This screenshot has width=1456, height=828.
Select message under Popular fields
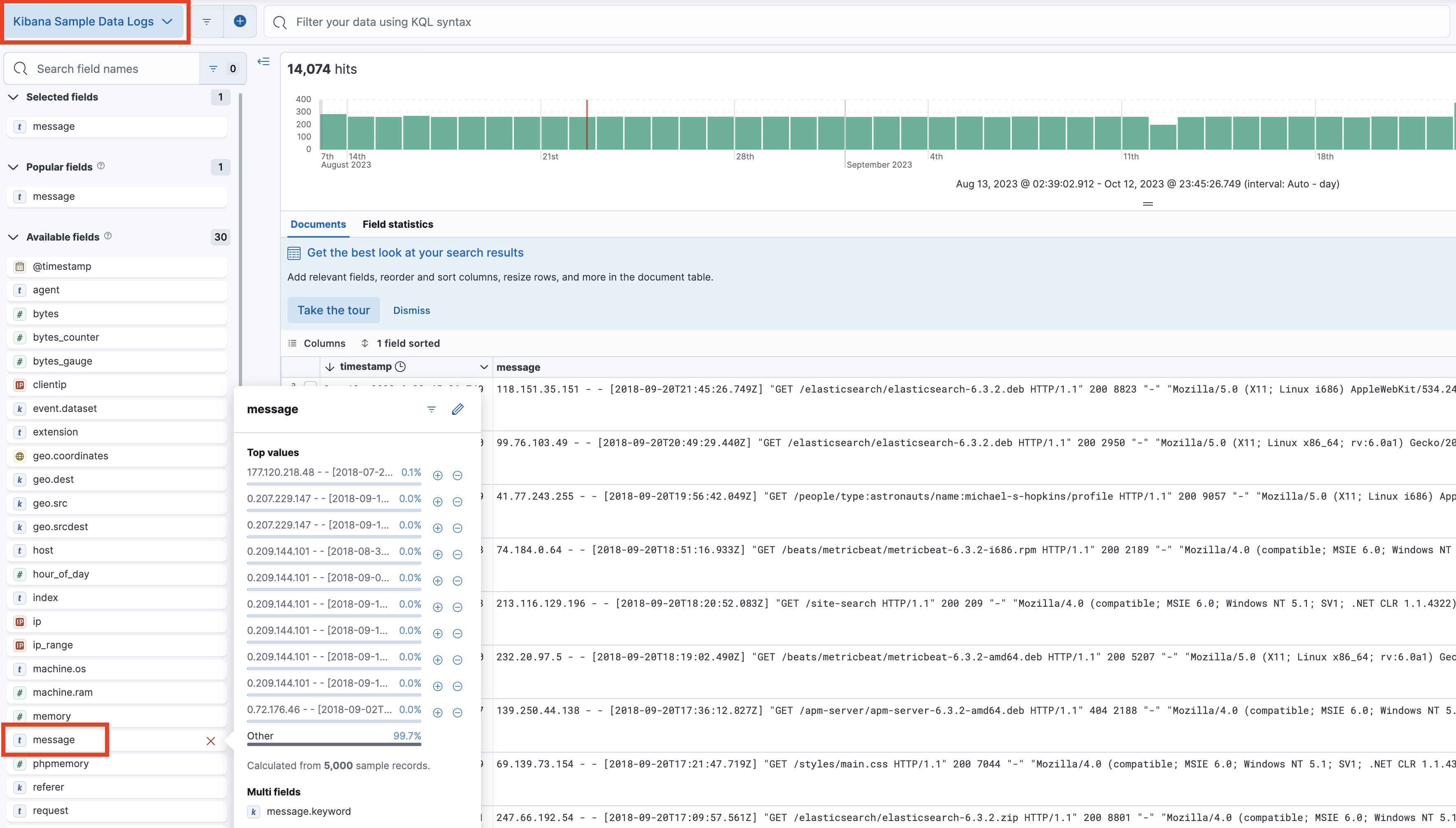117,196
